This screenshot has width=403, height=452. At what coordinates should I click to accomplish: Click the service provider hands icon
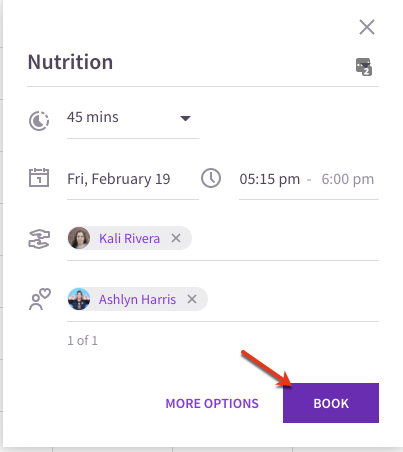point(39,239)
